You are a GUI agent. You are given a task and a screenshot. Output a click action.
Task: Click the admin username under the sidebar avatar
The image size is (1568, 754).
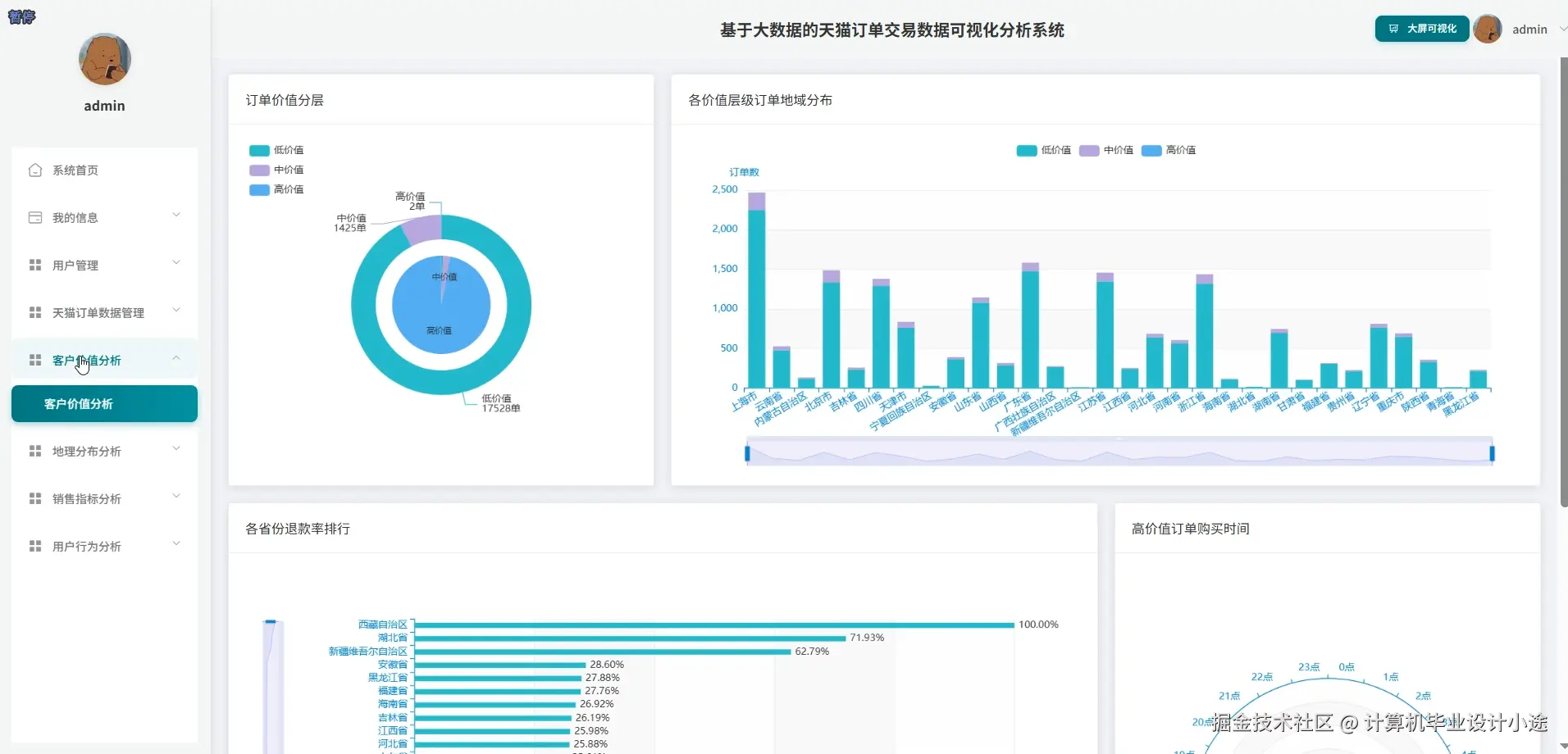tap(105, 106)
